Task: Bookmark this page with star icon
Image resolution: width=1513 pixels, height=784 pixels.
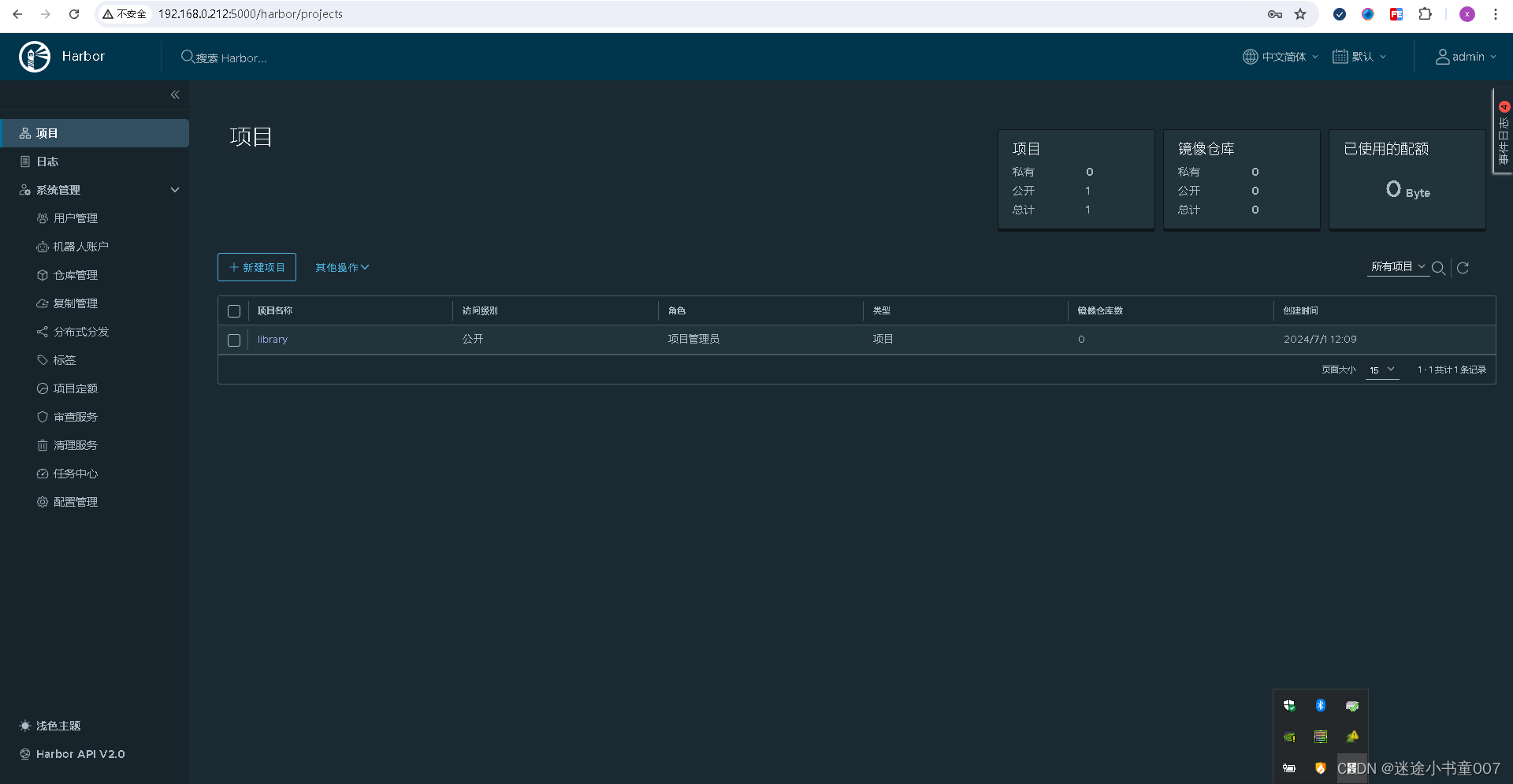Action: [x=1300, y=14]
